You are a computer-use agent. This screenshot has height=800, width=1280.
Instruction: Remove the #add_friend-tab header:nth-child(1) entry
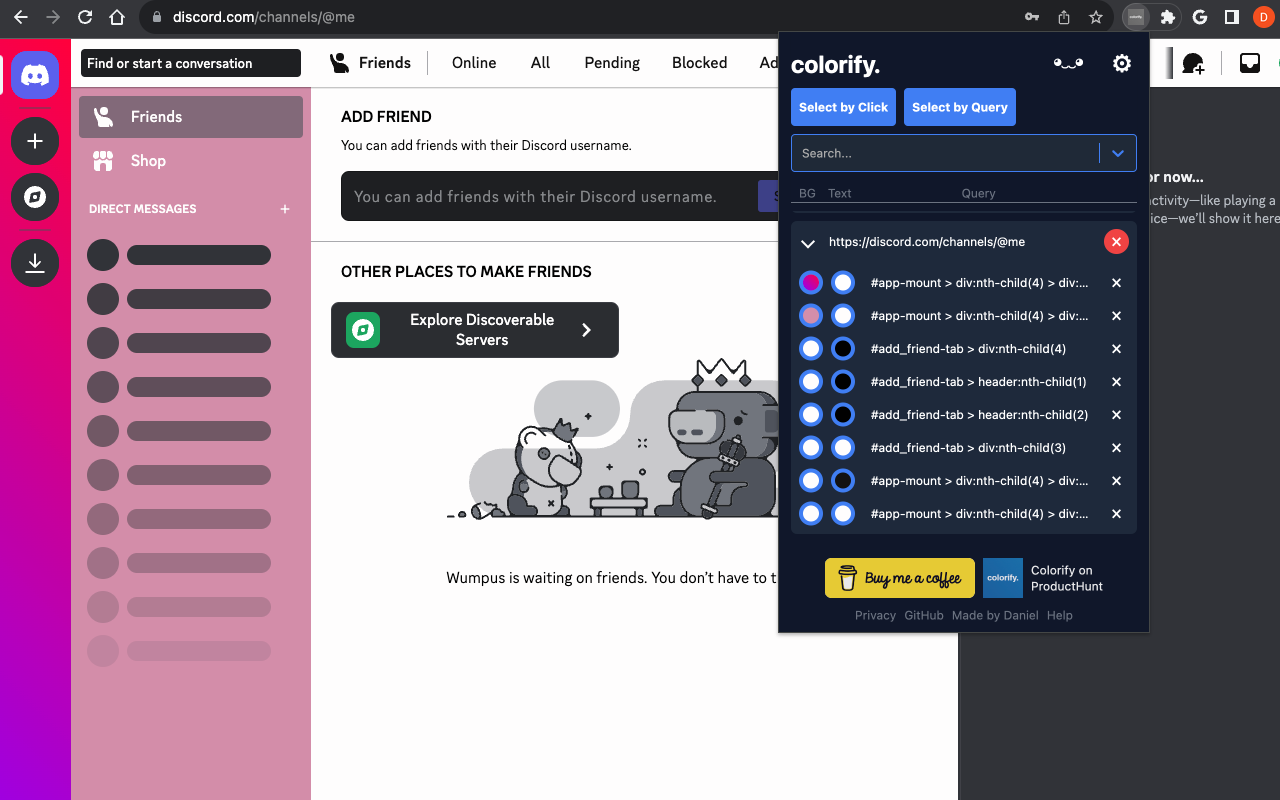tap(1116, 382)
